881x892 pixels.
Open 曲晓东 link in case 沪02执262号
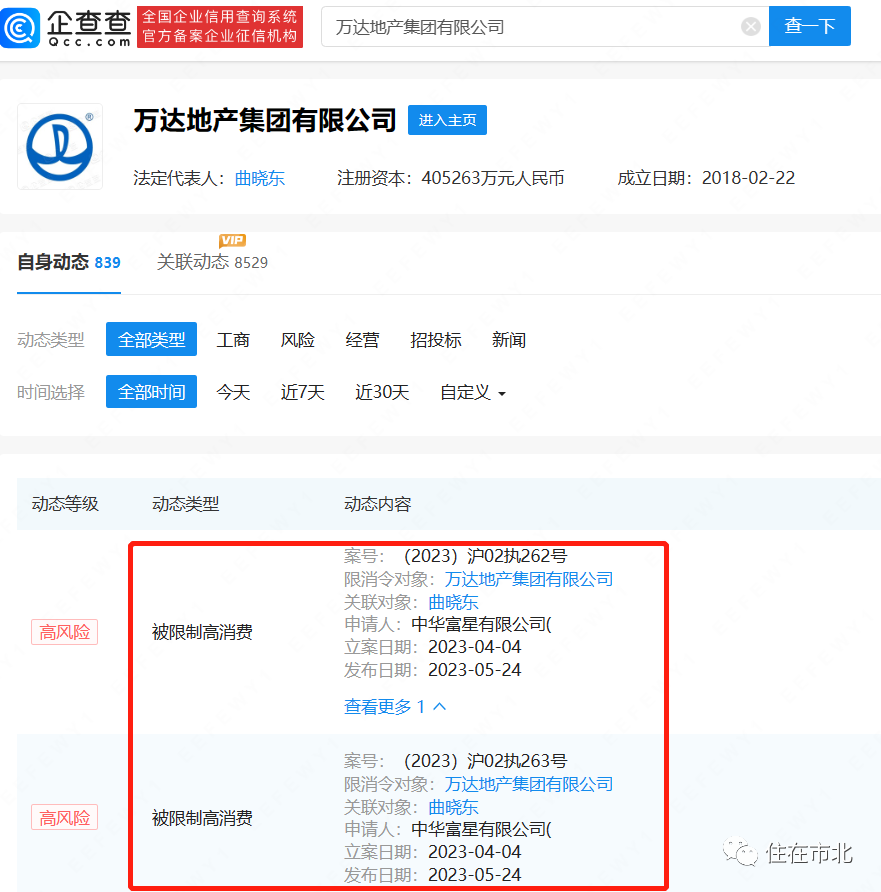[x=453, y=602]
